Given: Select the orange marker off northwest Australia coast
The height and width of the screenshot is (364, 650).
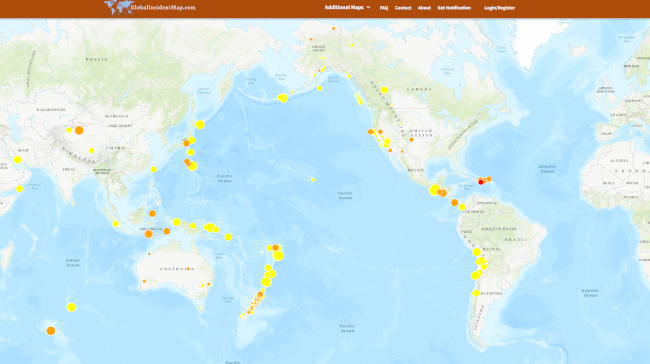Looking at the screenshot, I should pyautogui.click(x=149, y=254).
